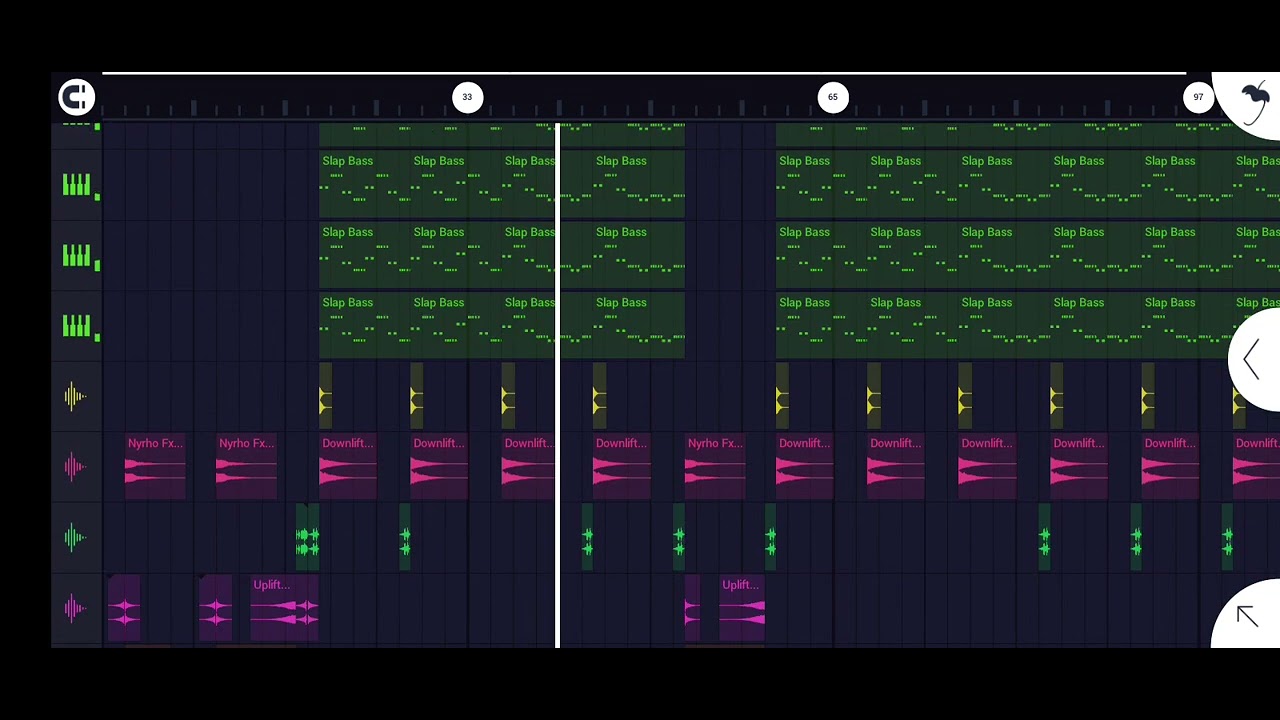This screenshot has height=720, width=1280.
Task: Select the leftmost yellow audio clip
Action: point(325,397)
